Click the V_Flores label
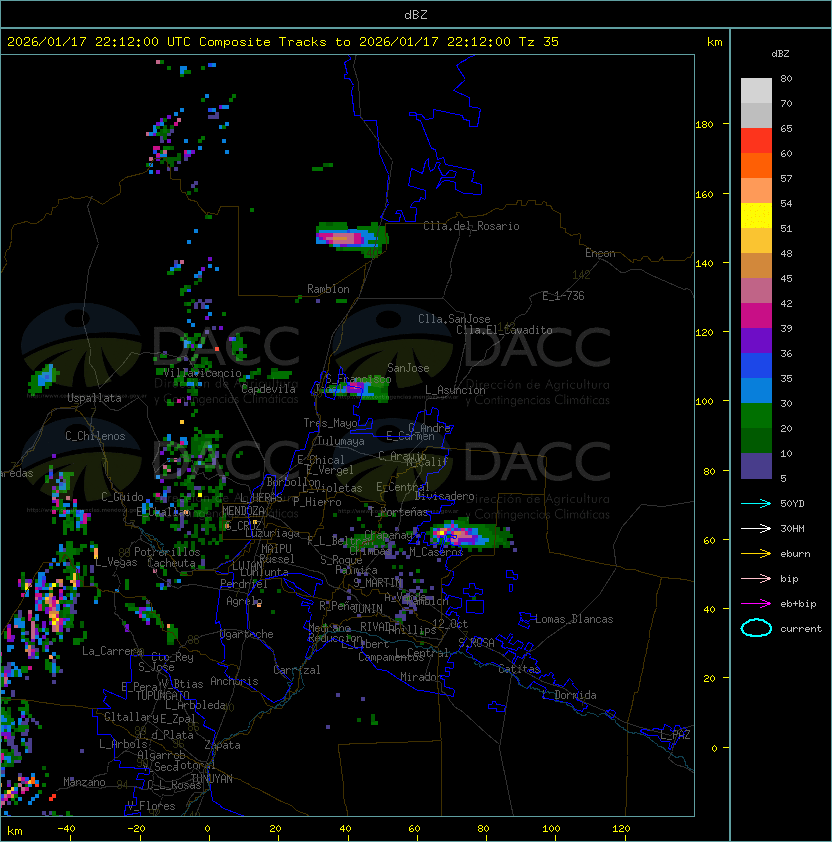The width and height of the screenshot is (832, 842). pyautogui.click(x=151, y=806)
